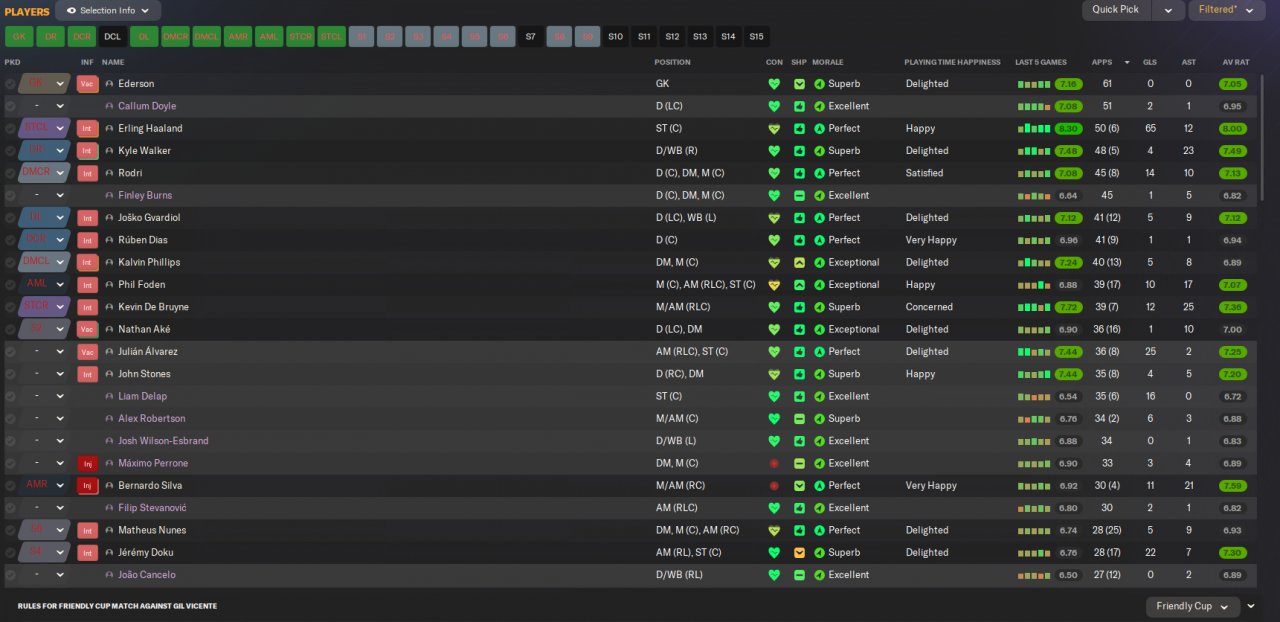1280x622 pixels.
Task: Click John Stones' Int status icon
Action: 88,374
